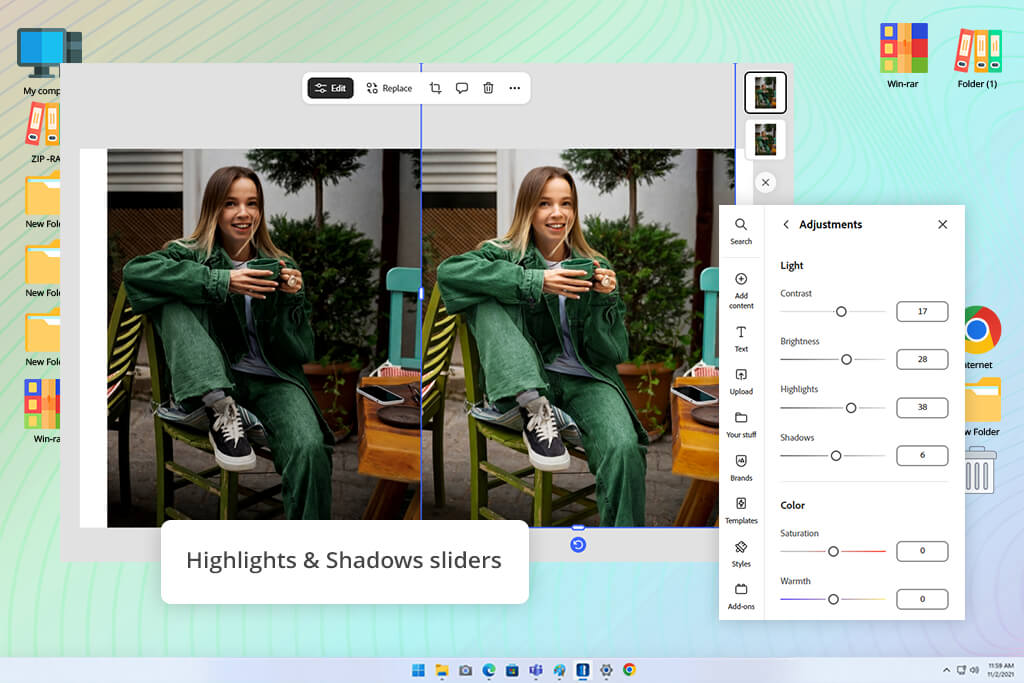Open Your stuff in the sidebar

click(x=741, y=425)
